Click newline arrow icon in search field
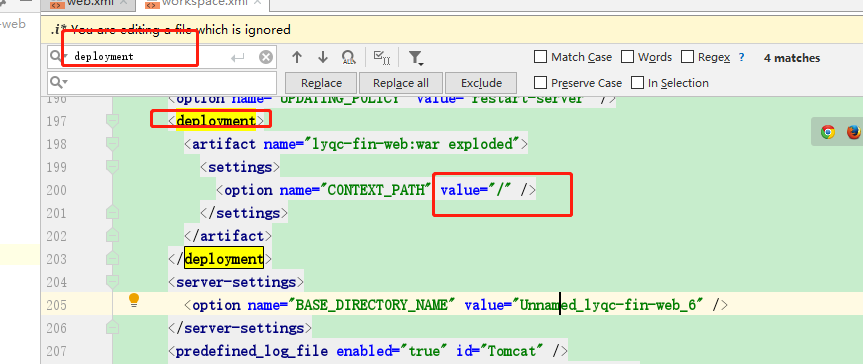Screen dimensions: 863x364 (238, 57)
